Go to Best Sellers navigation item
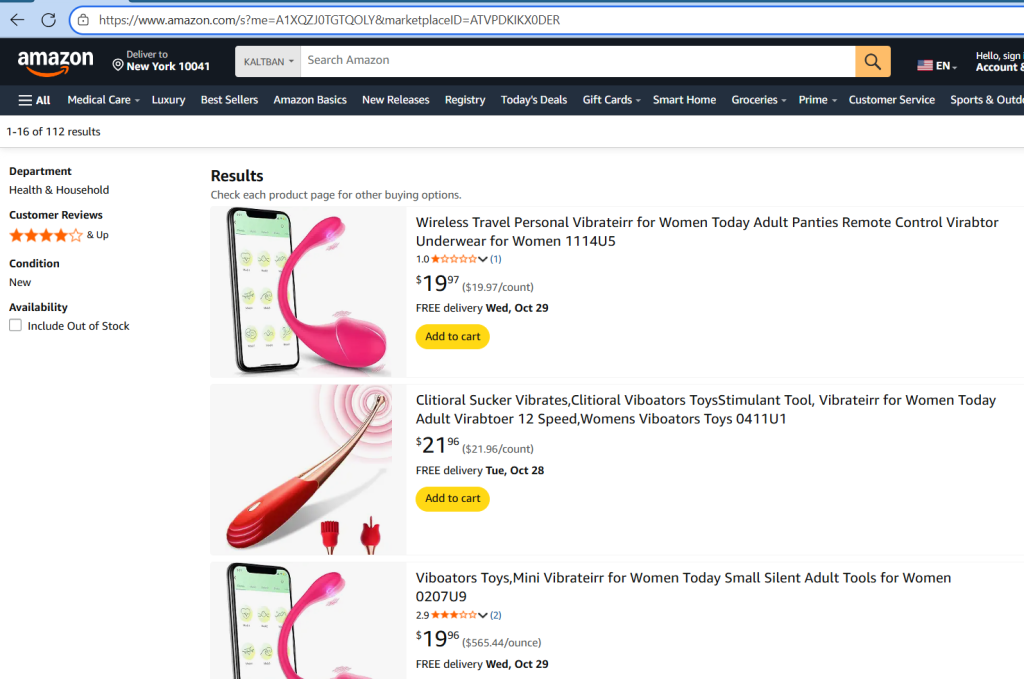This screenshot has height=679, width=1024. 229,100
